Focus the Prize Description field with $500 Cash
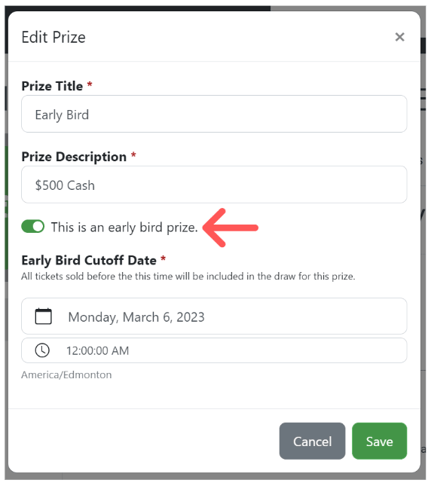 coord(214,185)
